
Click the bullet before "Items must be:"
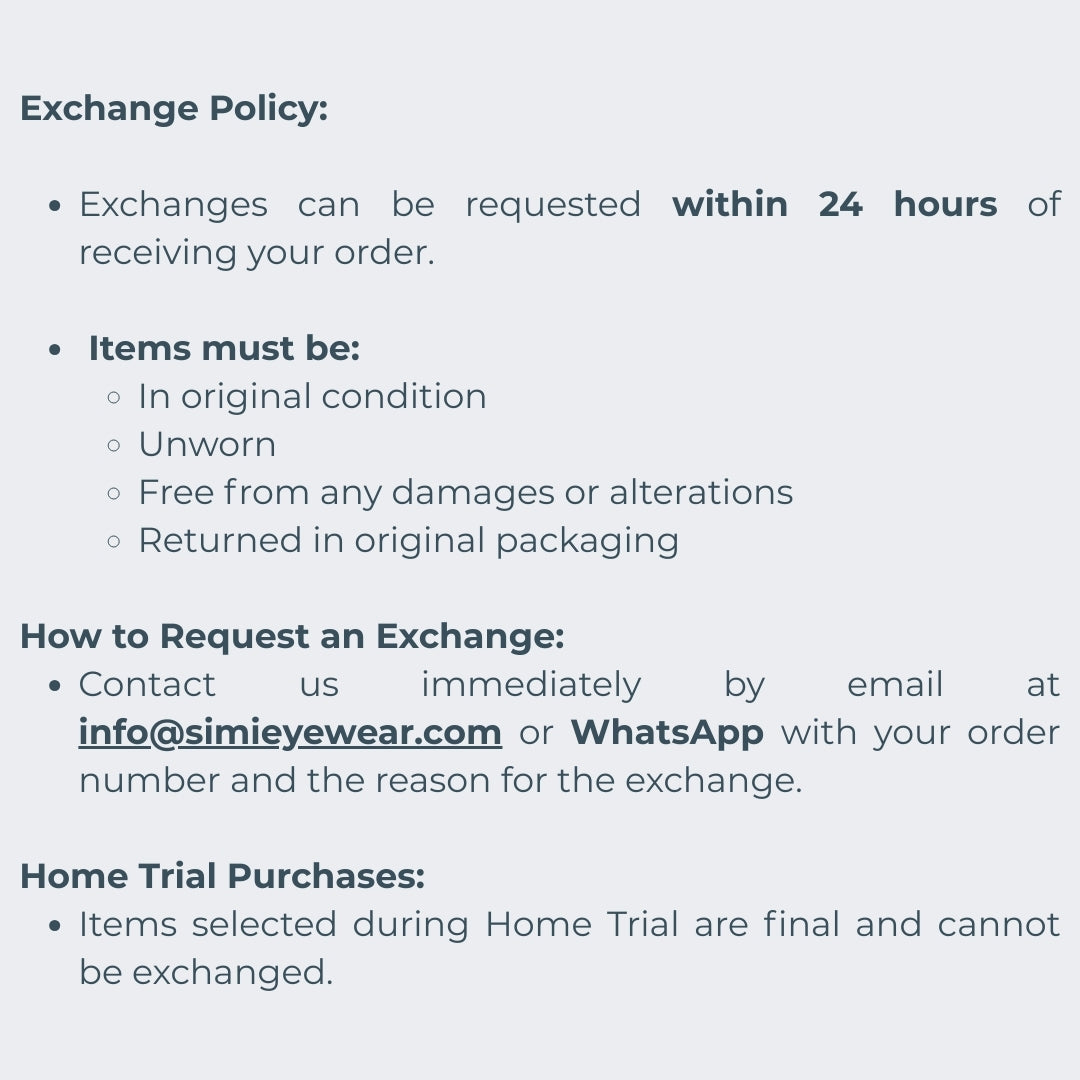click(x=56, y=349)
